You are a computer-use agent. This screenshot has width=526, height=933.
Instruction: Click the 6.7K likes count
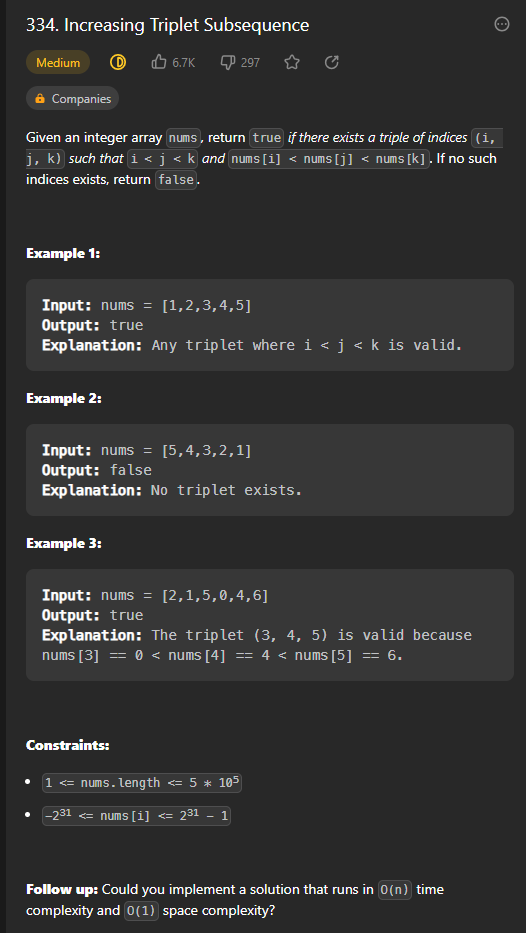pyautogui.click(x=183, y=62)
